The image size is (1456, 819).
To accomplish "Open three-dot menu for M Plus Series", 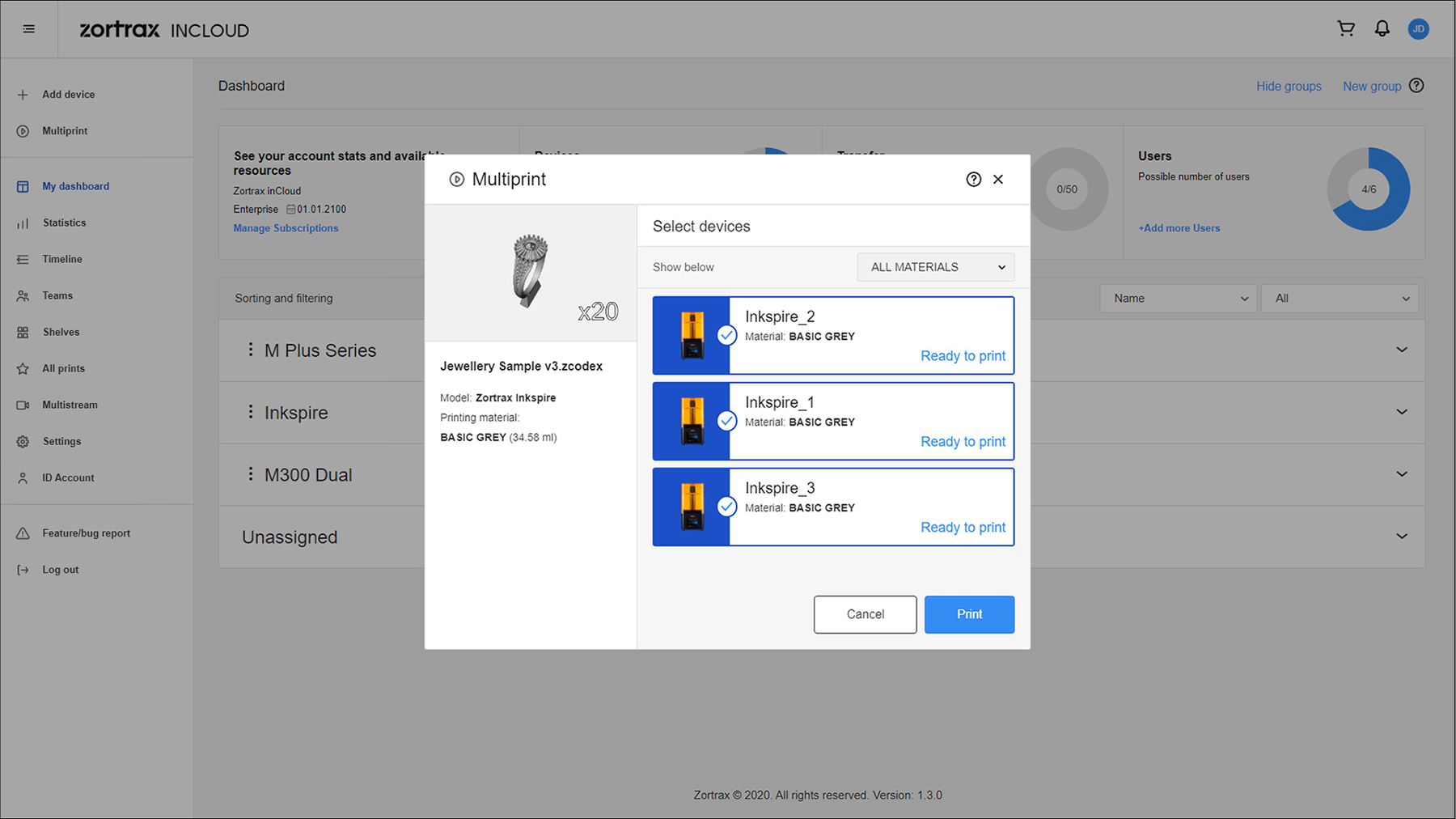I will click(251, 350).
